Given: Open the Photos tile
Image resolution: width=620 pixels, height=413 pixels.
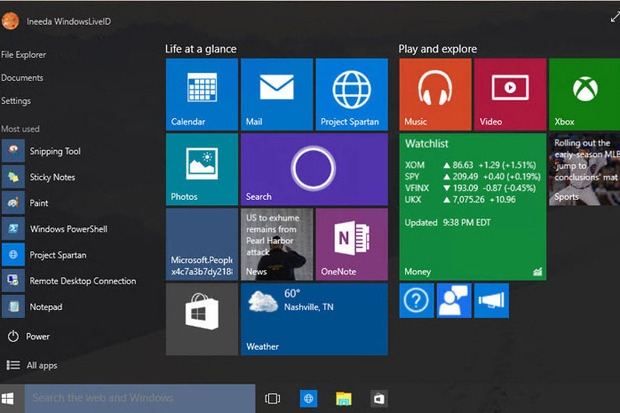Looking at the screenshot, I should click(x=201, y=169).
